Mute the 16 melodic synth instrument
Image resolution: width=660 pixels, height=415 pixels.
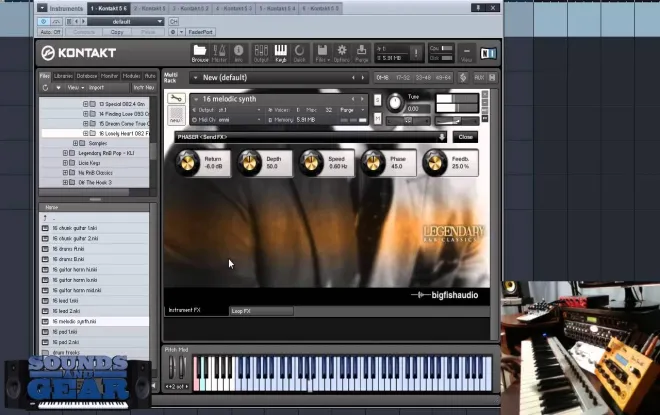coord(378,119)
